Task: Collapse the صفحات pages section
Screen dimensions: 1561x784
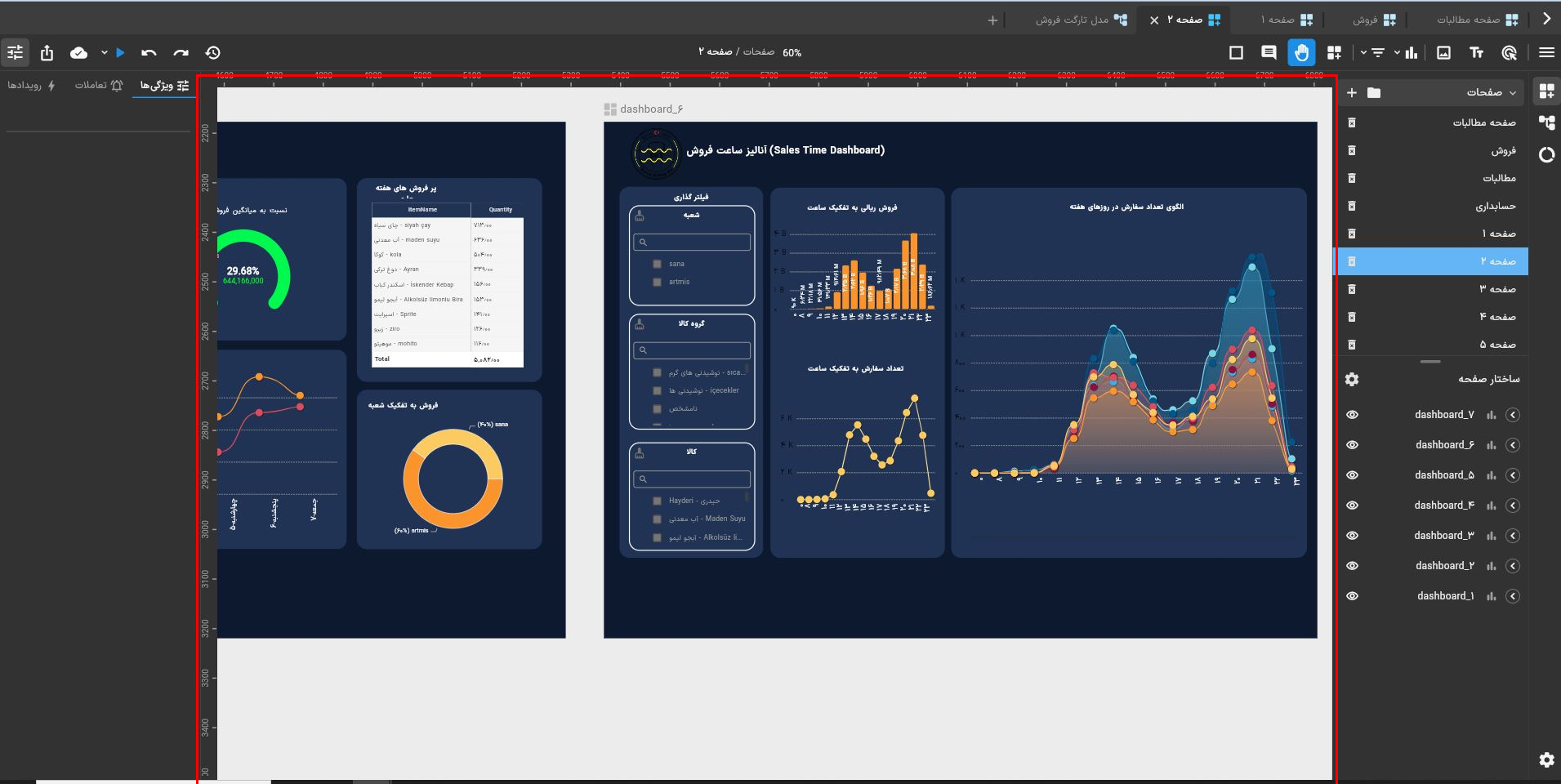Action: (x=1512, y=92)
